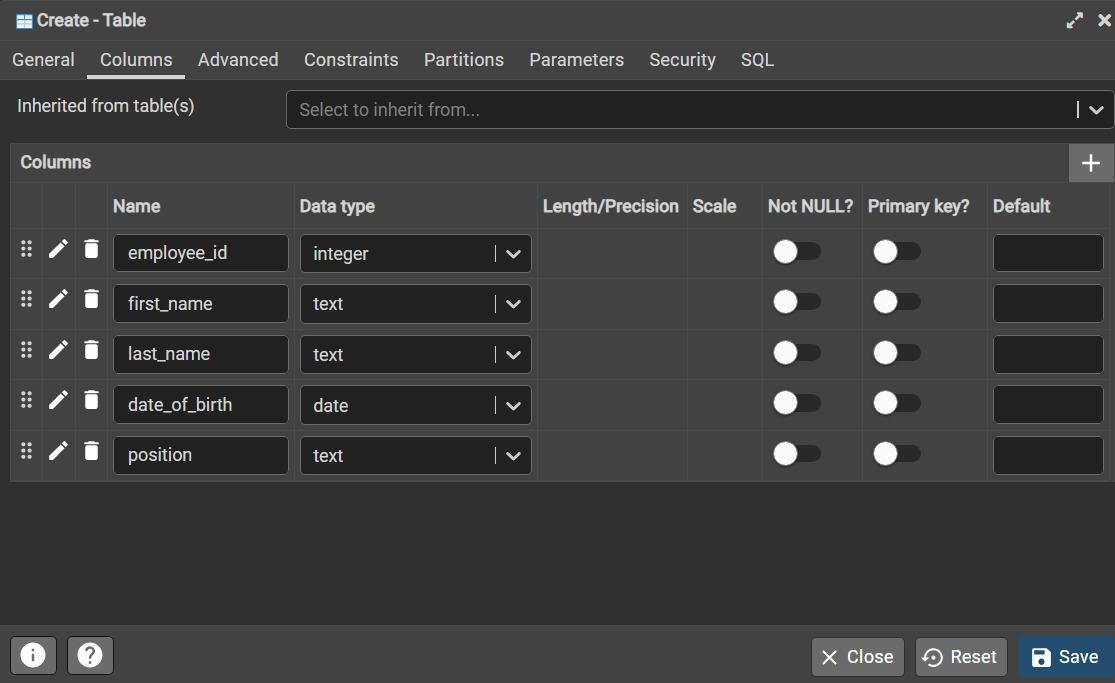Switch to the Constraints tab
The width and height of the screenshot is (1115, 683).
point(351,60)
